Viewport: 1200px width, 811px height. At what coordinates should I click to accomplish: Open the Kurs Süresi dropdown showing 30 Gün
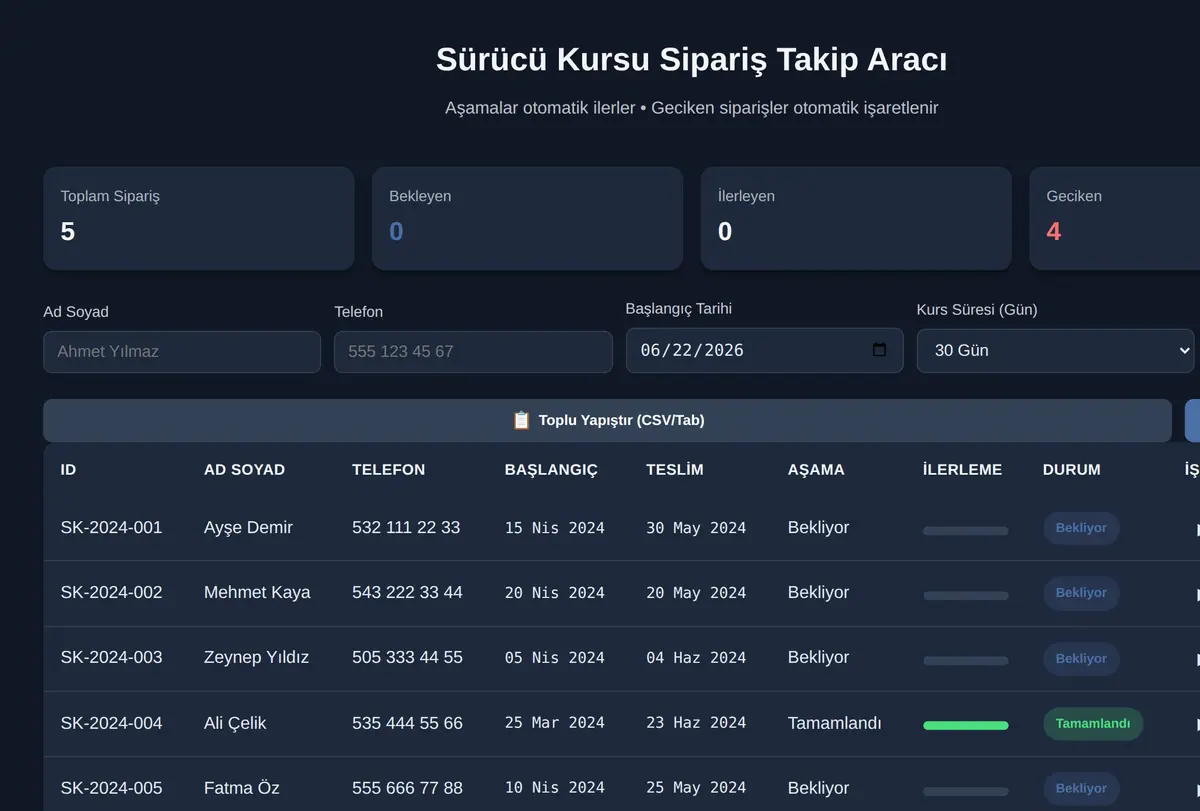tap(1056, 350)
